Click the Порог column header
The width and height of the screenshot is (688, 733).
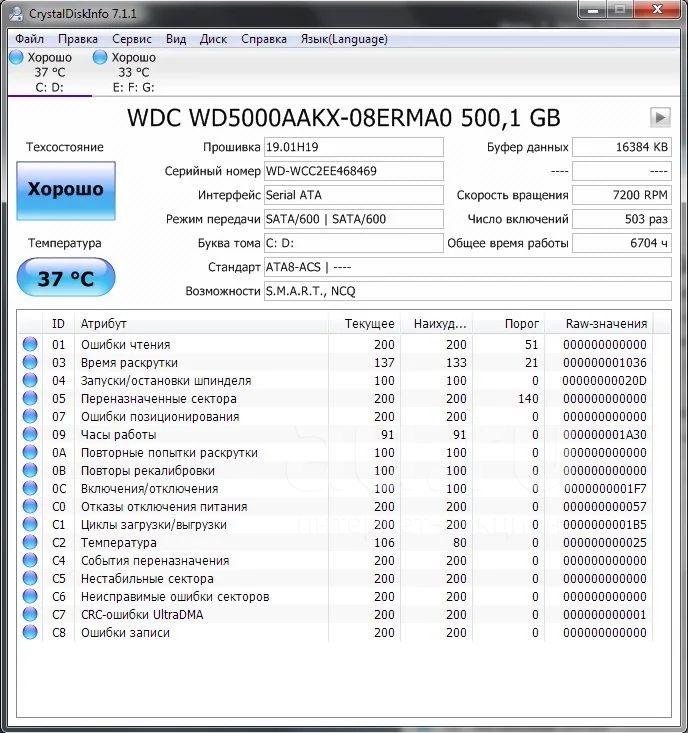pyautogui.click(x=509, y=323)
